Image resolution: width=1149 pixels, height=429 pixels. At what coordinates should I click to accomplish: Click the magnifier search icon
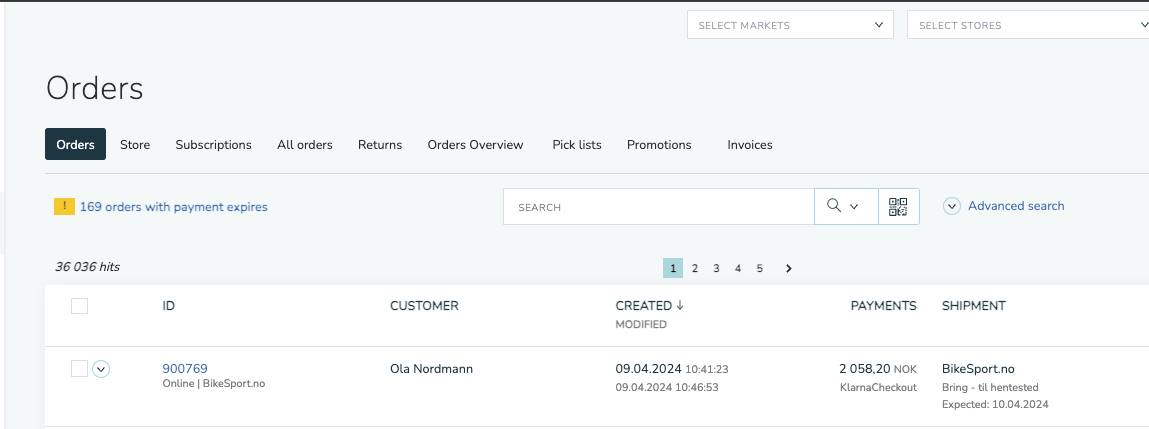834,206
